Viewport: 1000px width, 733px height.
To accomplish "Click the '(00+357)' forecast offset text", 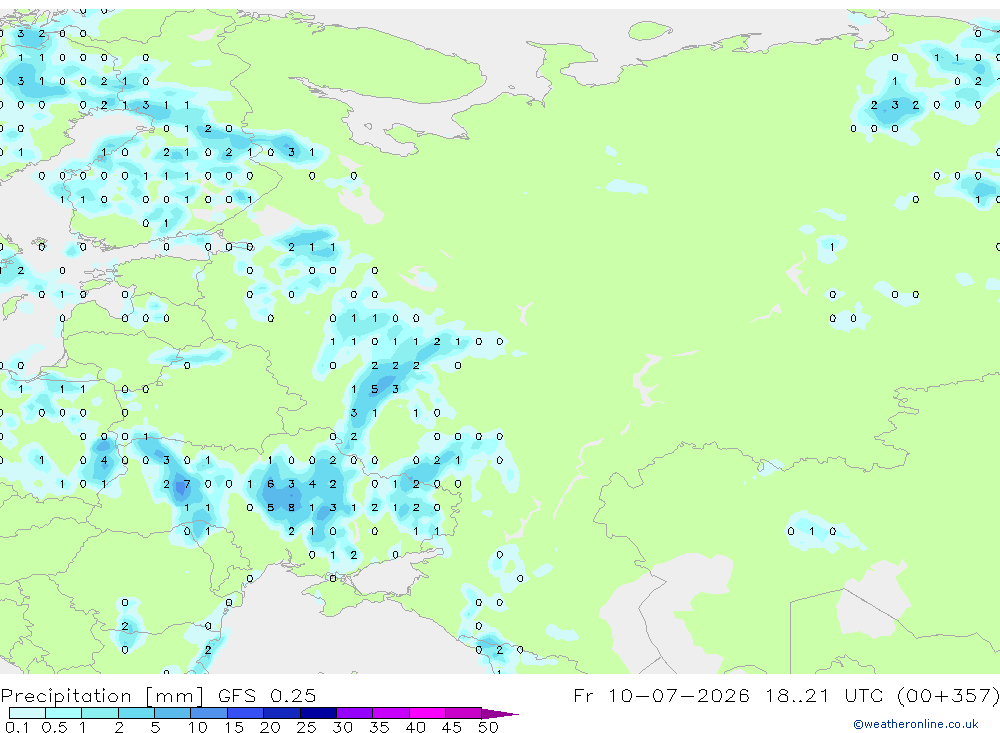I will pyautogui.click(x=948, y=695).
